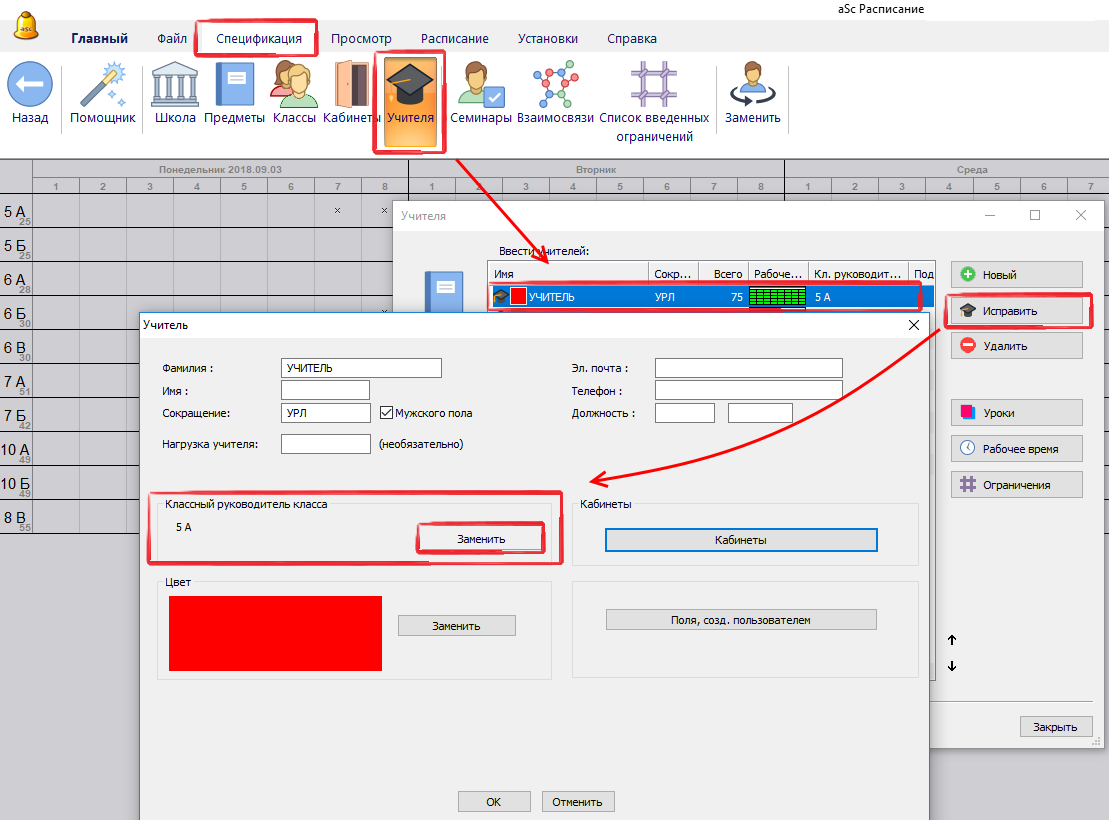Move teacher down with down arrow
This screenshot has width=1109, height=821.
[952, 666]
